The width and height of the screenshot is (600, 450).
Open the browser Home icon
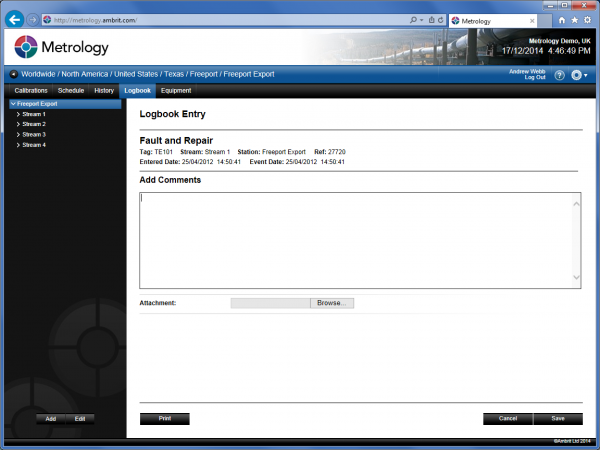(x=562, y=20)
